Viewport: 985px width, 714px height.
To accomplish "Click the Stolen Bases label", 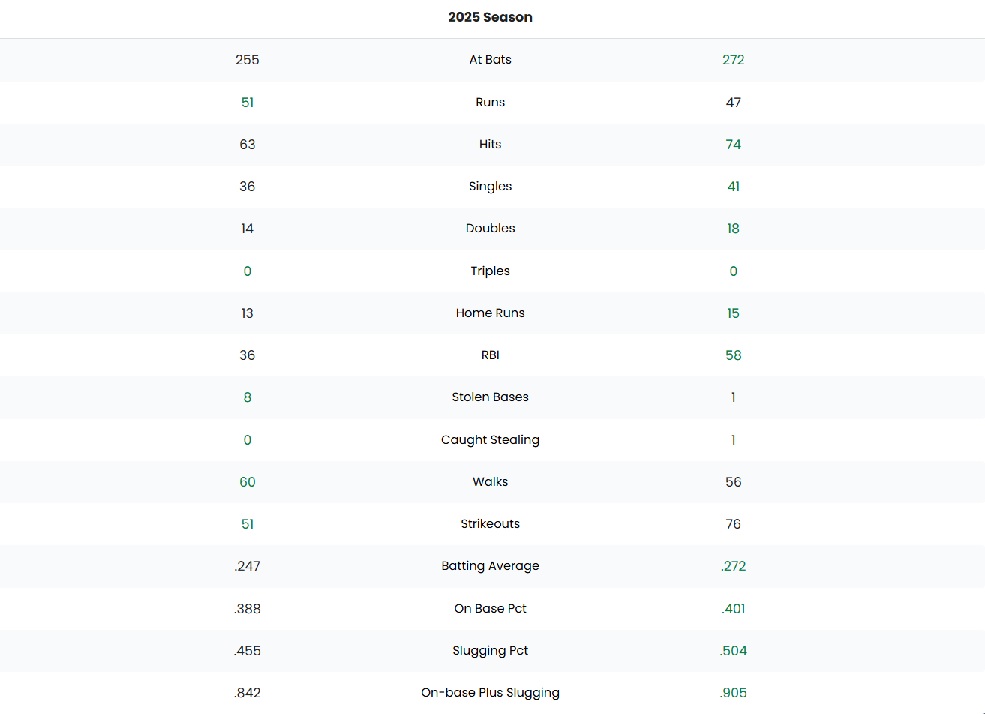I will click(490, 397).
